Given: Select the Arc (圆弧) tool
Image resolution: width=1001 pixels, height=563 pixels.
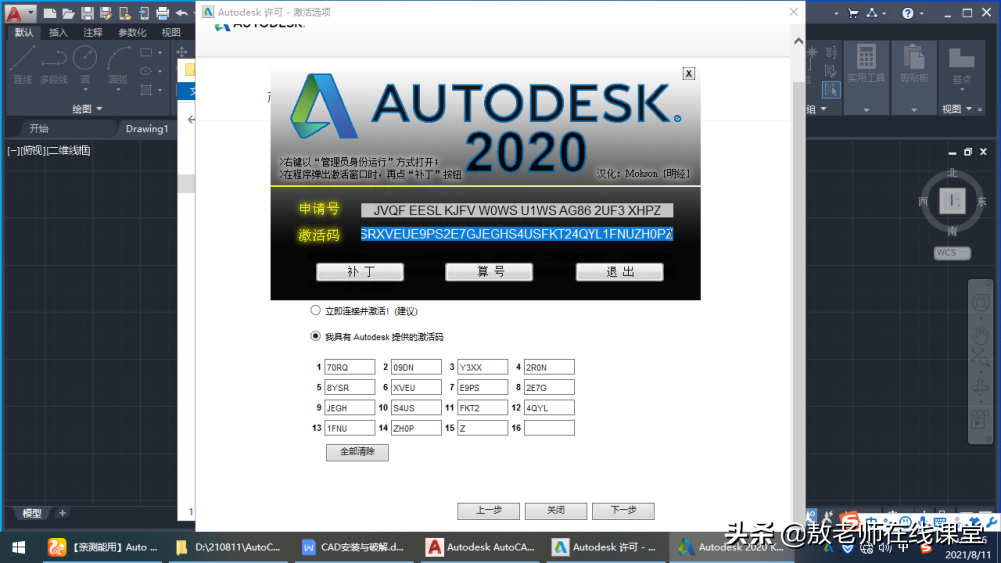Looking at the screenshot, I should tap(118, 64).
